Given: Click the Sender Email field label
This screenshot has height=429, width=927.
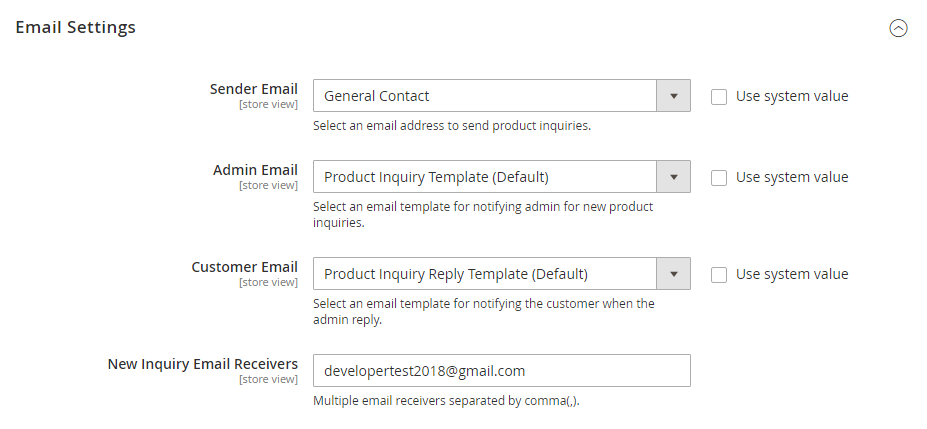Looking at the screenshot, I should [x=253, y=89].
